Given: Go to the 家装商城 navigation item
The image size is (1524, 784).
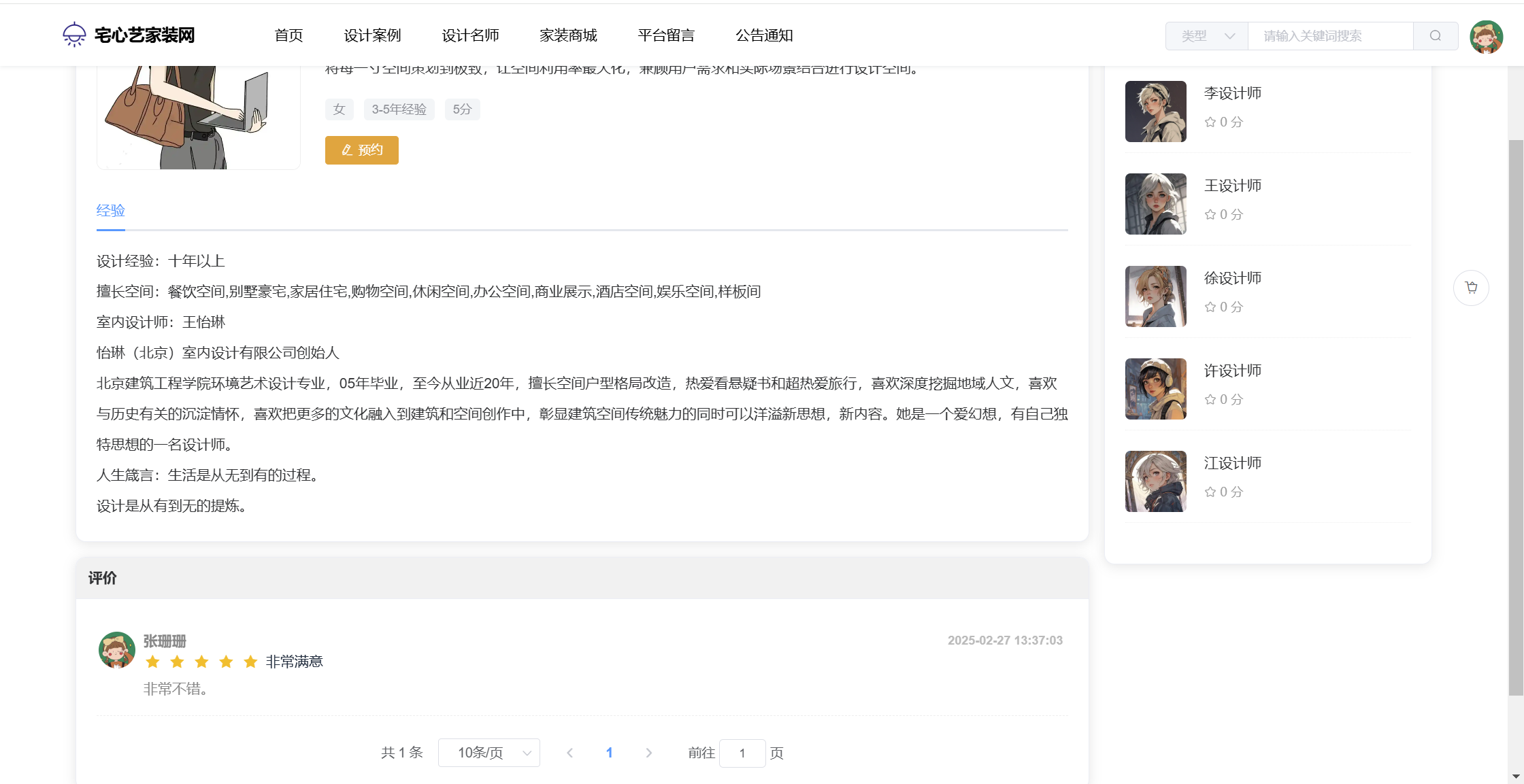Looking at the screenshot, I should click(x=568, y=35).
